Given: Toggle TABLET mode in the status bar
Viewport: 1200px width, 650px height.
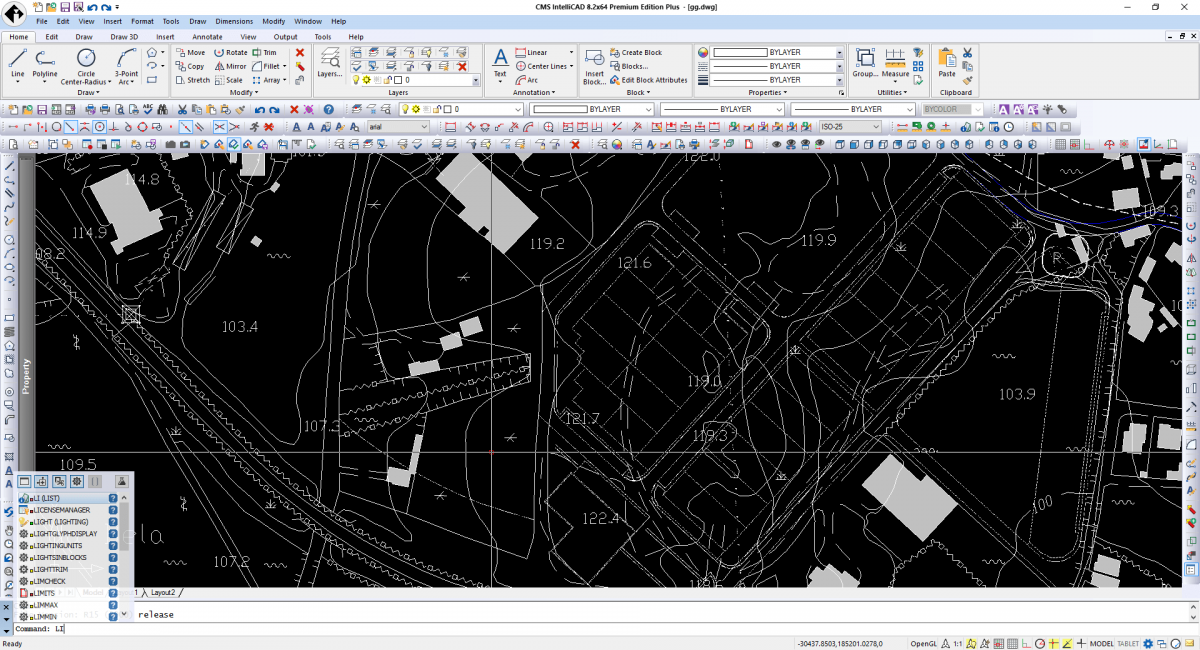Looking at the screenshot, I should 1127,643.
